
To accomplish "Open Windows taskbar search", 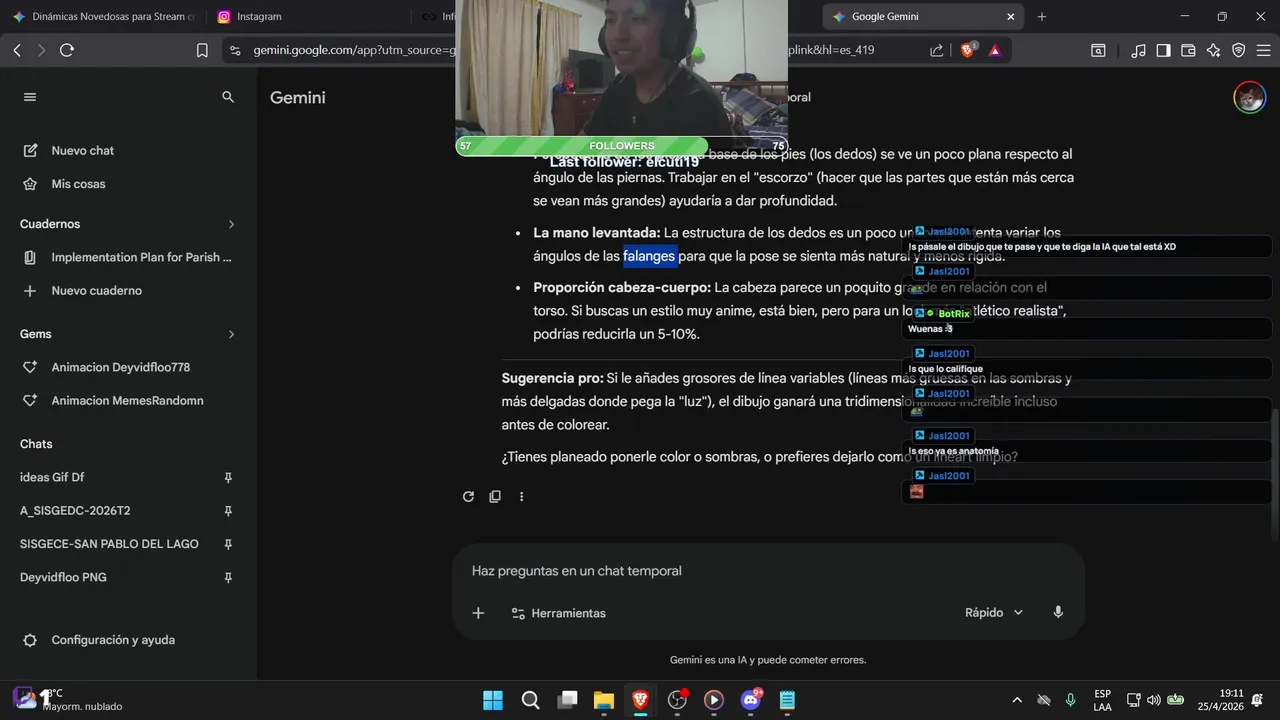I will 531,700.
